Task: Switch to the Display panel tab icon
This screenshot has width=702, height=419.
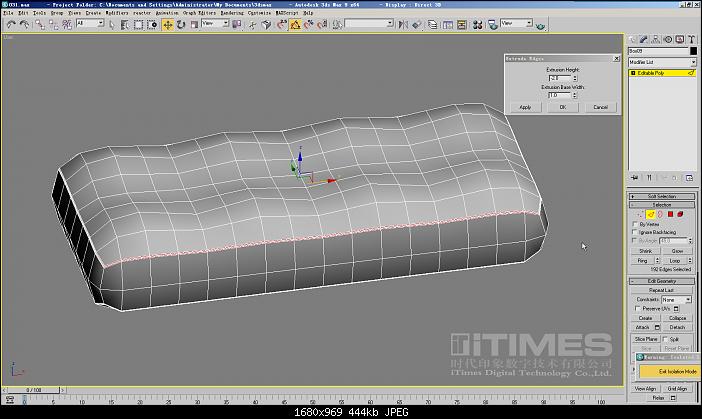Action: [680, 39]
